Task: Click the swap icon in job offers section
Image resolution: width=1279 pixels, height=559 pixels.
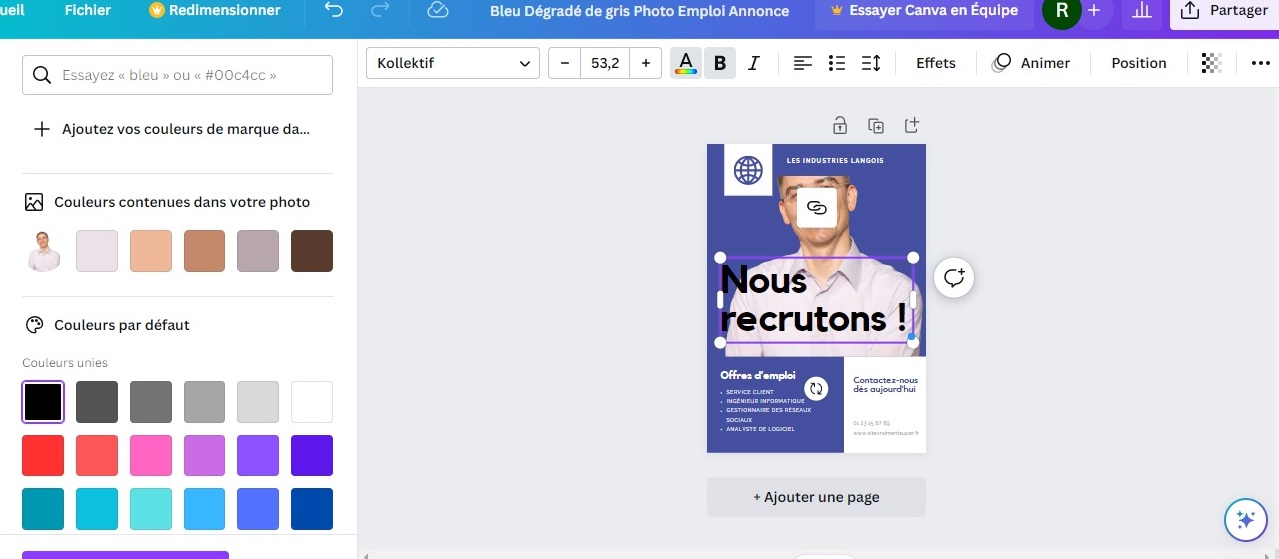Action: click(816, 389)
